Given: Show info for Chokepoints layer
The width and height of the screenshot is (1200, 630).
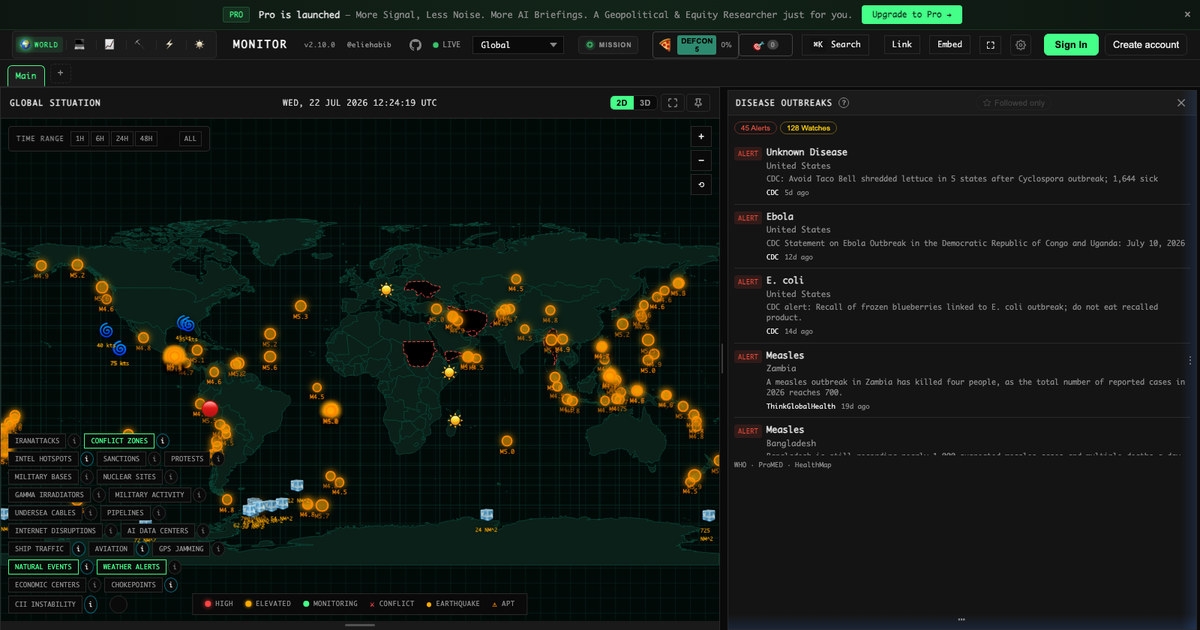Looking at the screenshot, I should (x=171, y=585).
